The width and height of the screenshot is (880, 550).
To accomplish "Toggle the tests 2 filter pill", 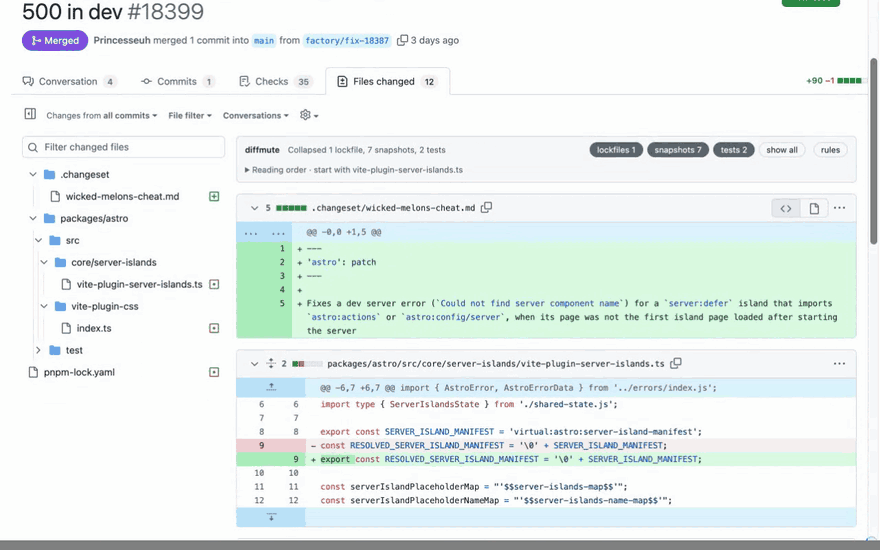I will pos(734,150).
